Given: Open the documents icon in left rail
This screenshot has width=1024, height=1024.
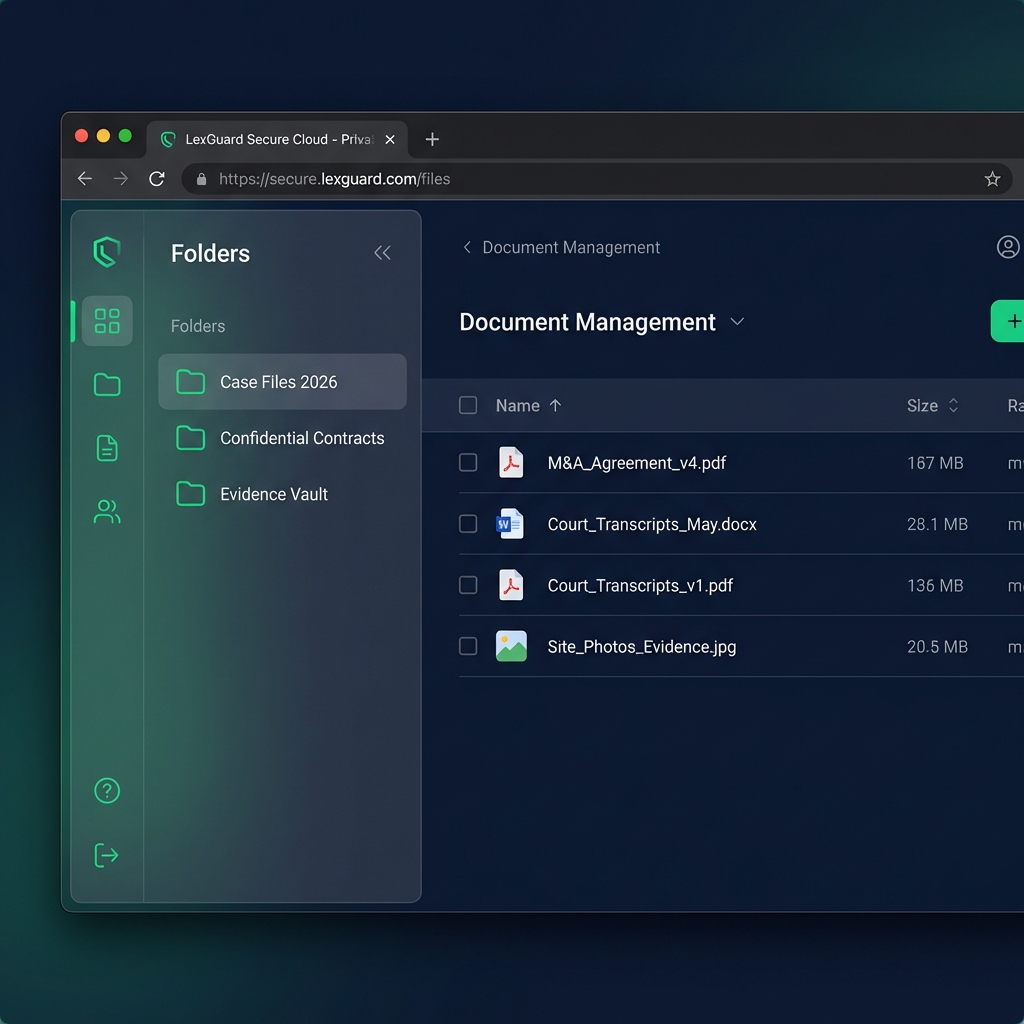Looking at the screenshot, I should pos(107,448).
